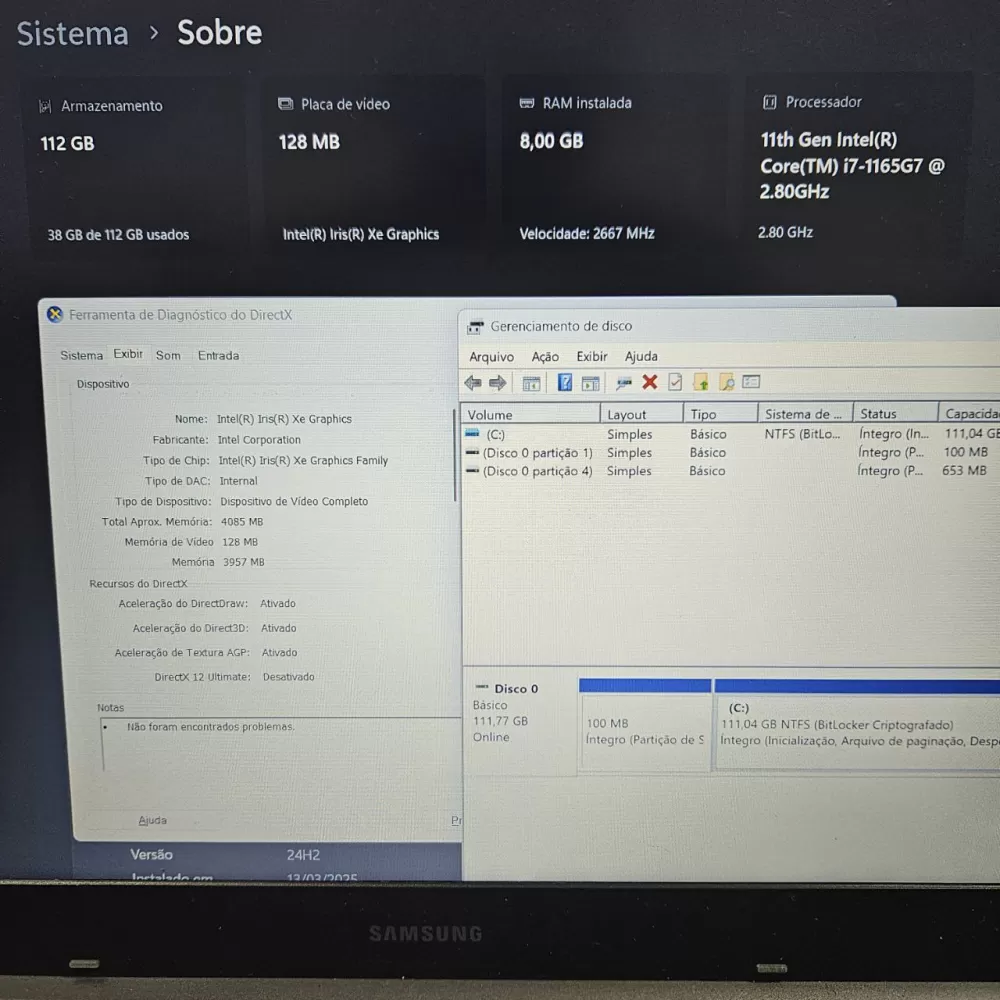Click the 2.80 GHz text under Processador
The image size is (1000, 1000).
[785, 232]
